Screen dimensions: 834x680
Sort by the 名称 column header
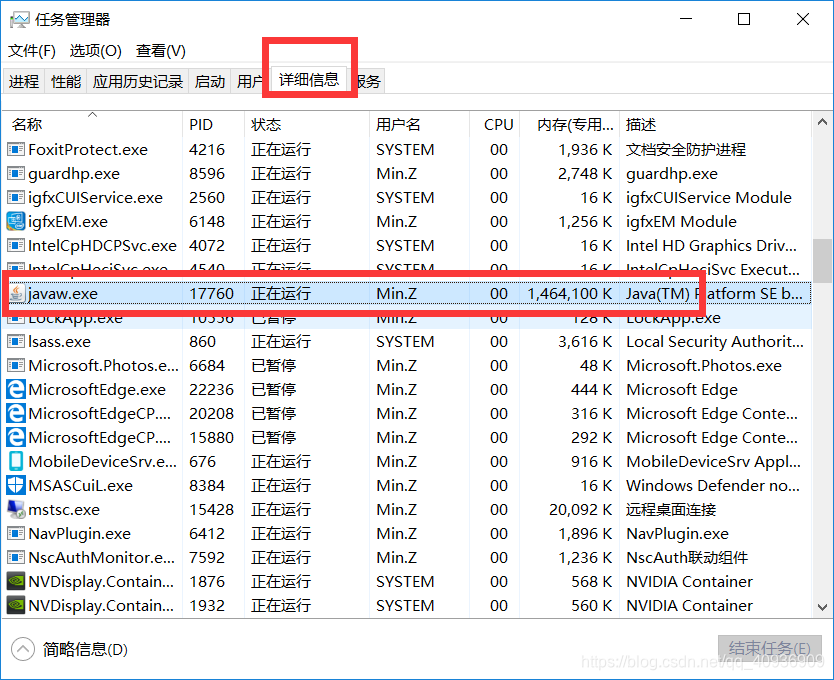[x=93, y=125]
